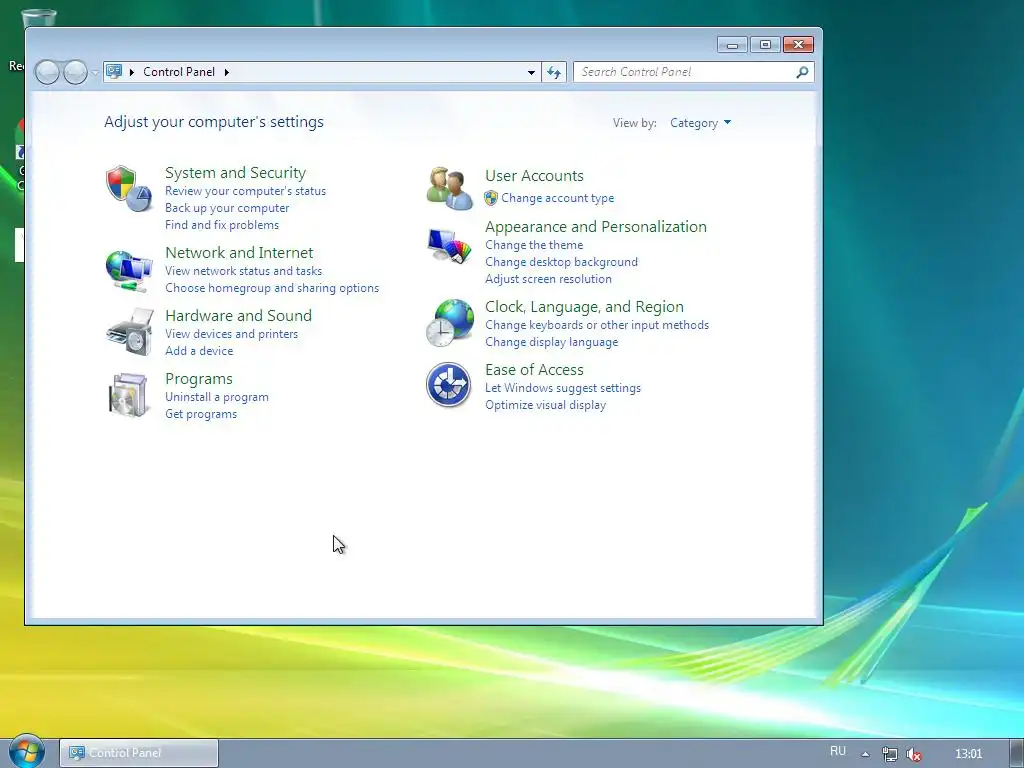
Task: Open the View by Category dropdown
Action: [700, 123]
